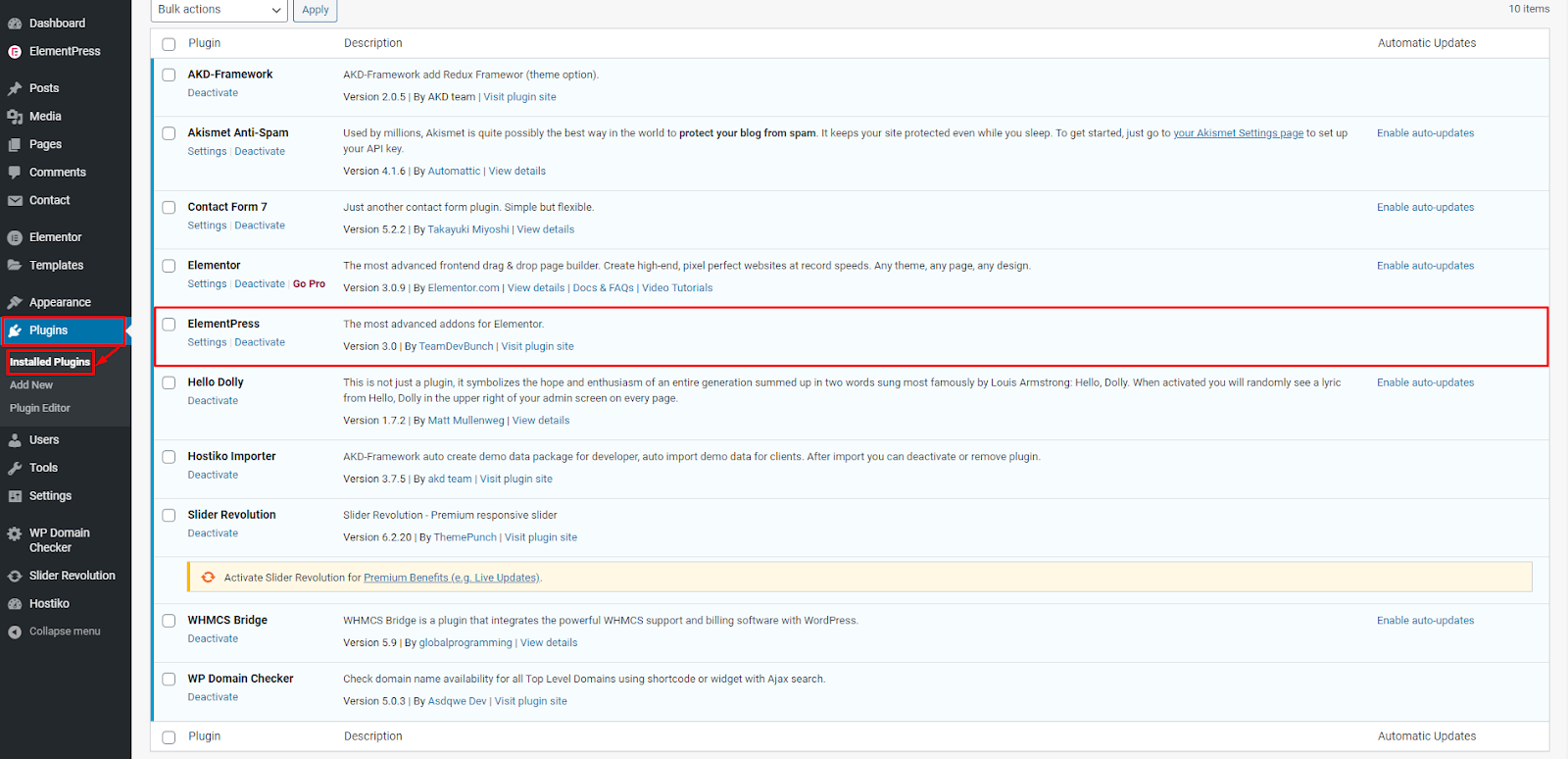Open the Templates menu label

coord(56,266)
